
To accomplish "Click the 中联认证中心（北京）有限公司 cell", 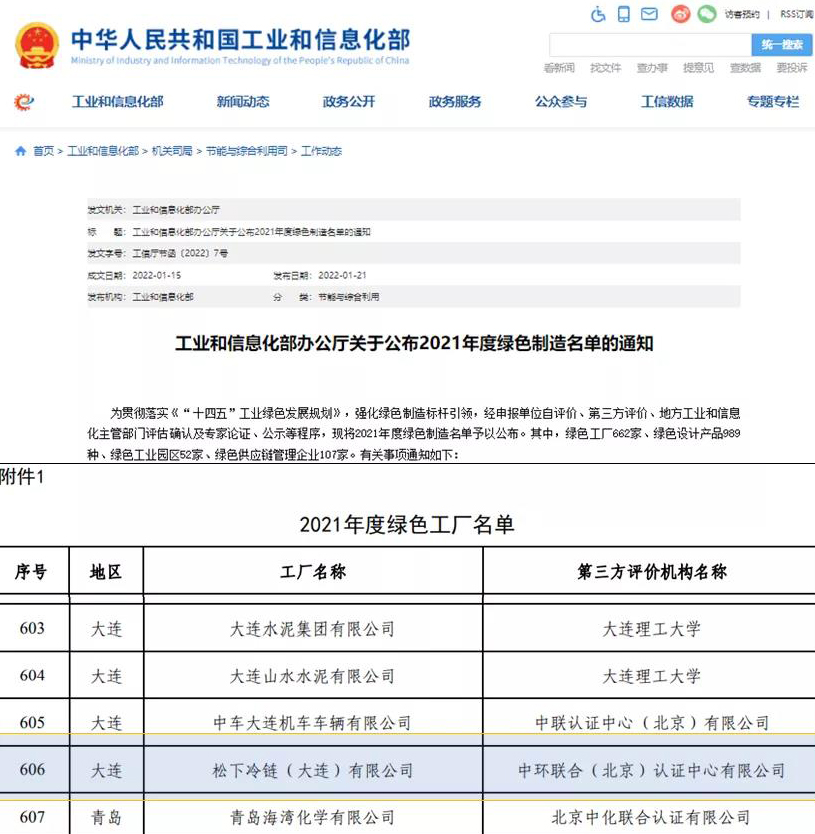I will point(652,723).
